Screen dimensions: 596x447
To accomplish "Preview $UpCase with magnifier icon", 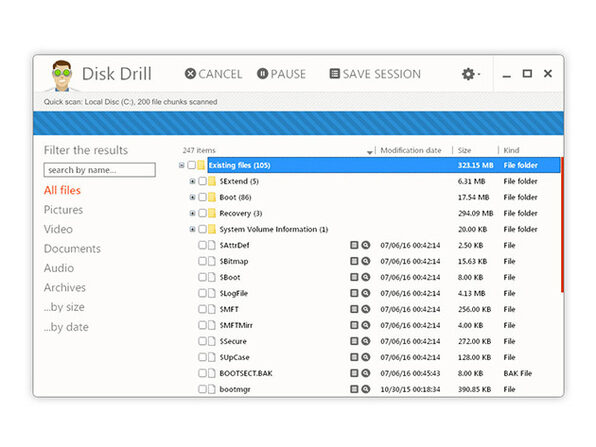I will click(366, 357).
